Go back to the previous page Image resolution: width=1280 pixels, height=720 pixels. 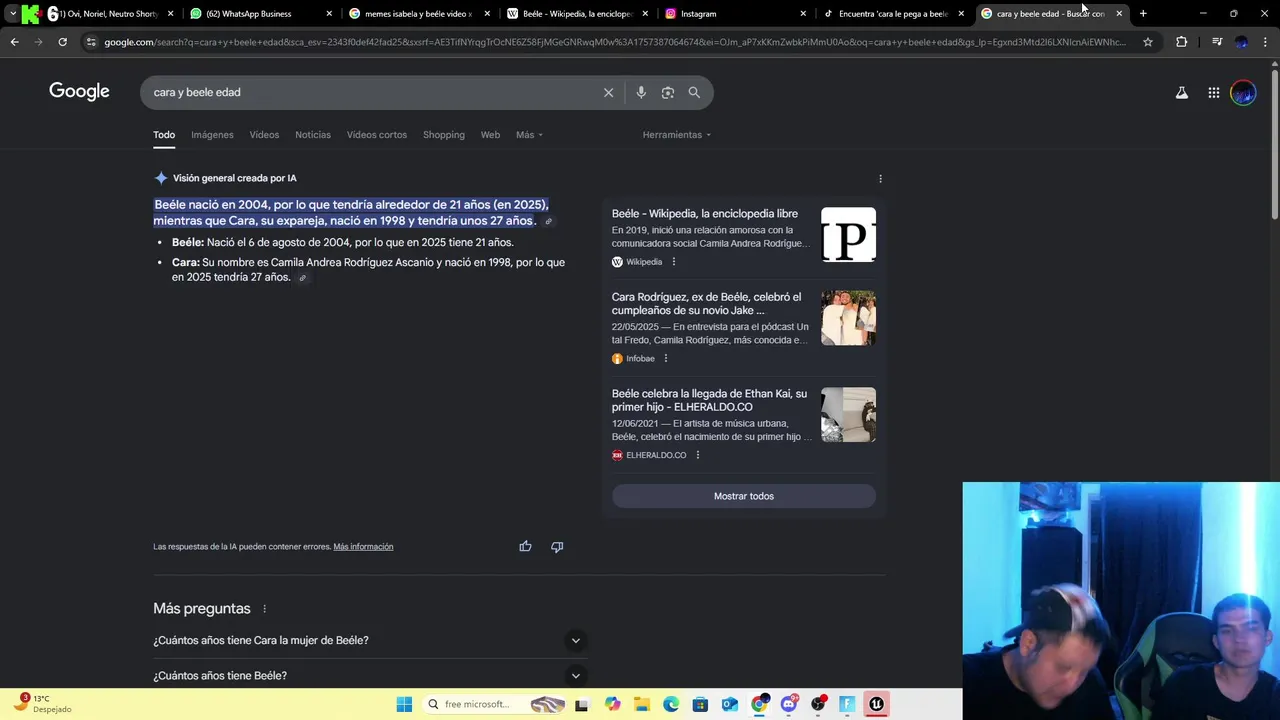[14, 42]
